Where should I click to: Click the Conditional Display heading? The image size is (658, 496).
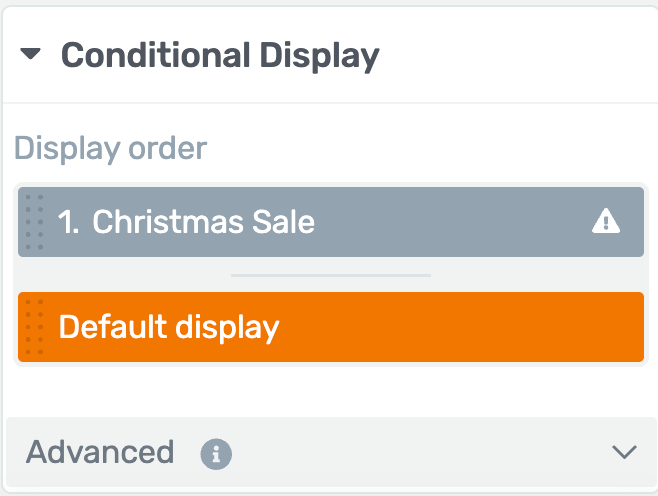point(220,56)
